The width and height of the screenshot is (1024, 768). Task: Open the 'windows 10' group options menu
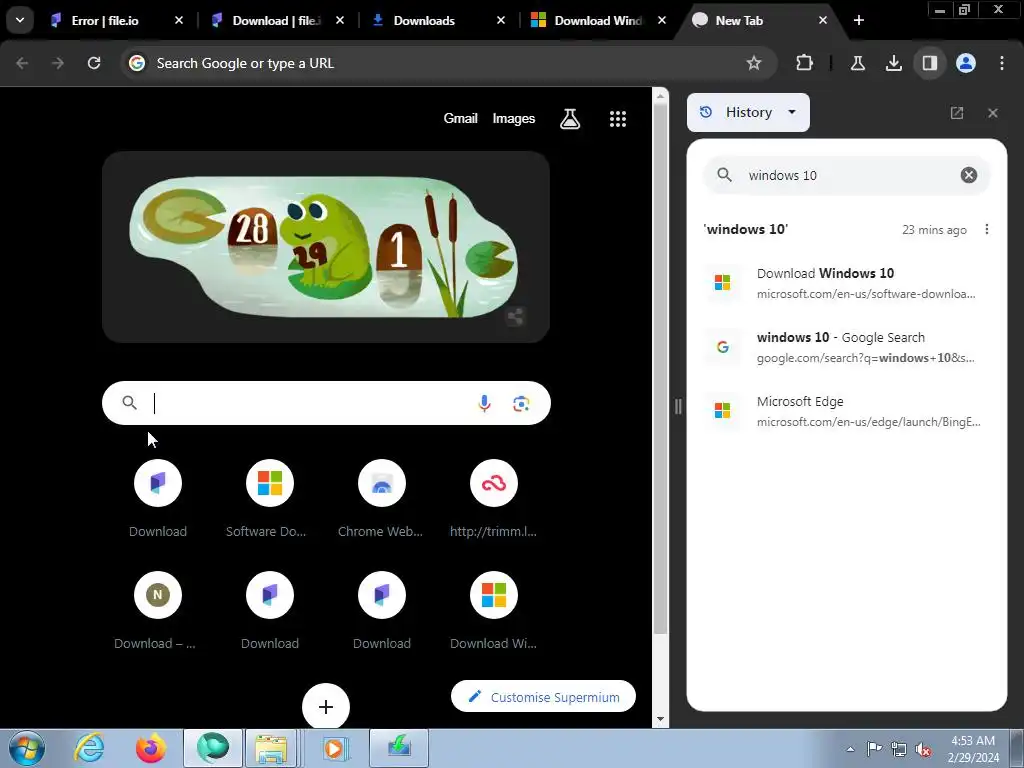pos(987,229)
